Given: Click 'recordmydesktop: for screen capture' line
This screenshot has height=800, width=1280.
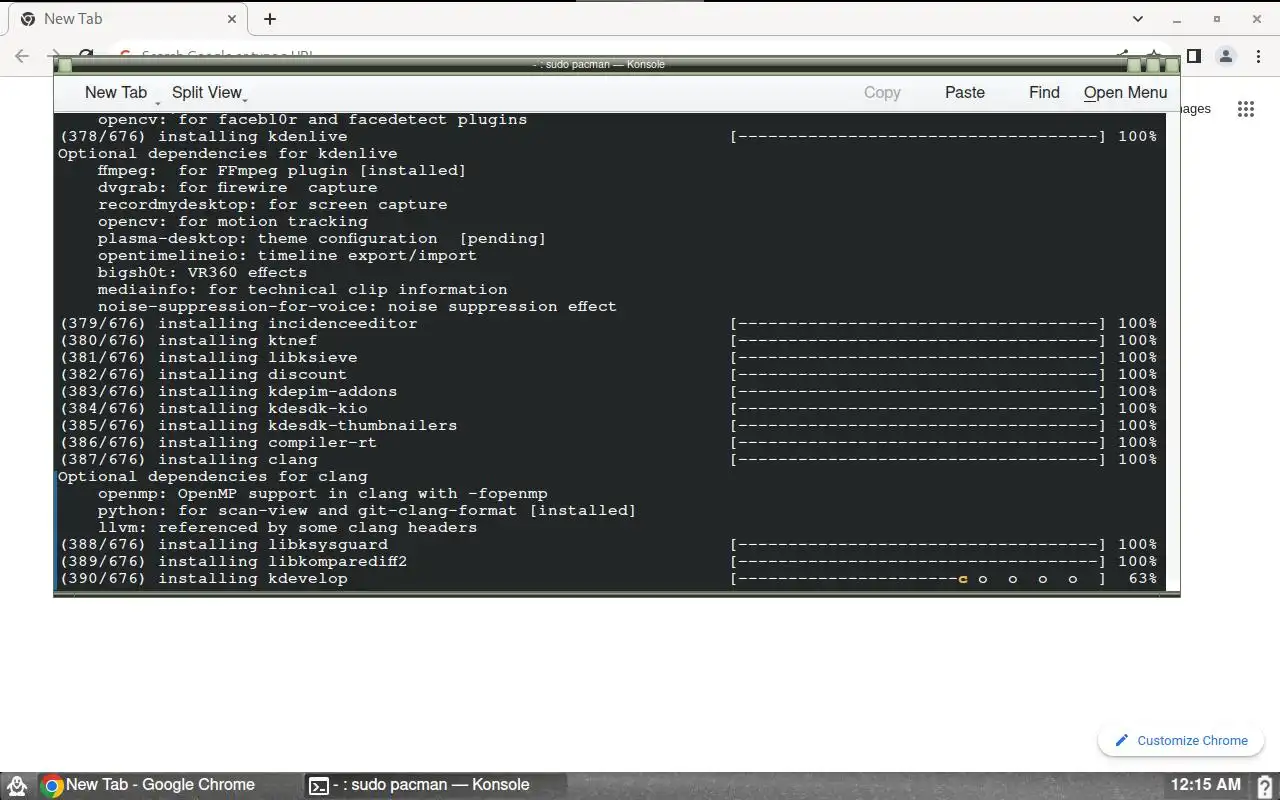Looking at the screenshot, I should tap(273, 204).
